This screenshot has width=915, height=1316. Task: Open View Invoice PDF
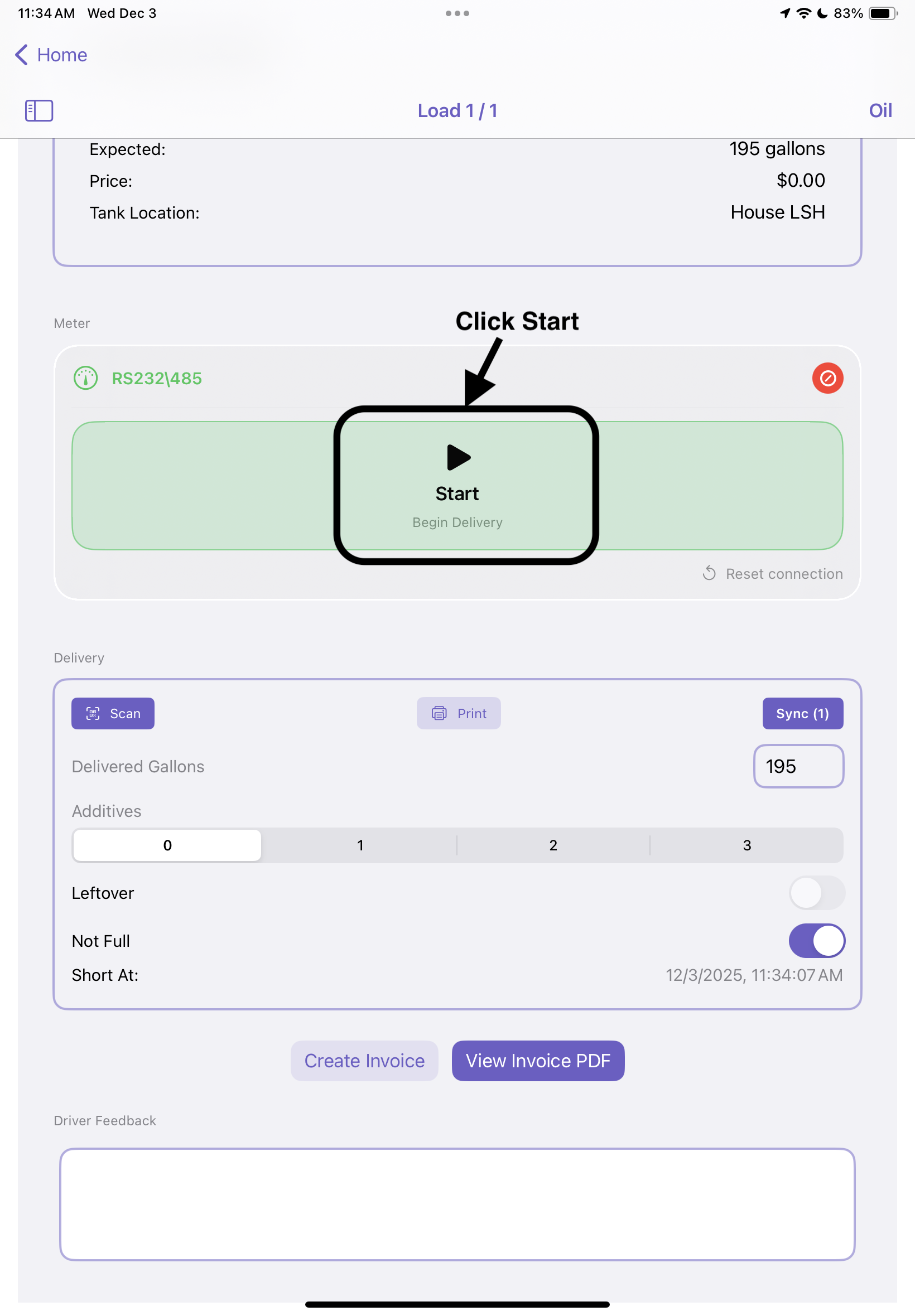tap(538, 1061)
